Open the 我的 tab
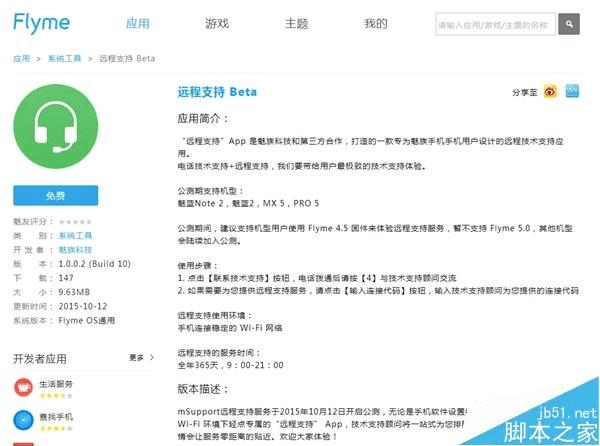Screen dimensions: 600x446 (x=375, y=24)
